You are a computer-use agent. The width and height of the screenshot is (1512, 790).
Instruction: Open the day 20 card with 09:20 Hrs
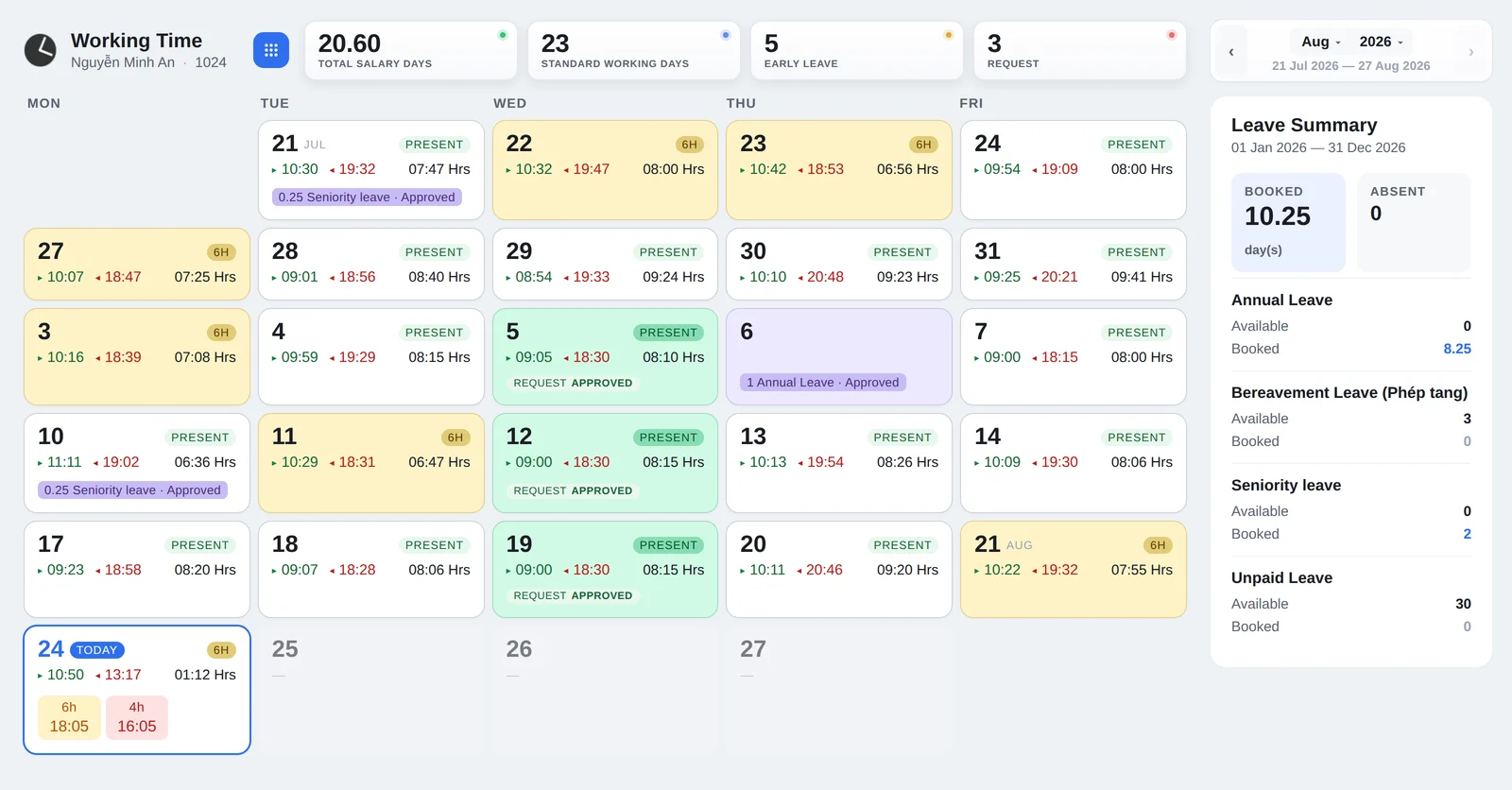(839, 570)
